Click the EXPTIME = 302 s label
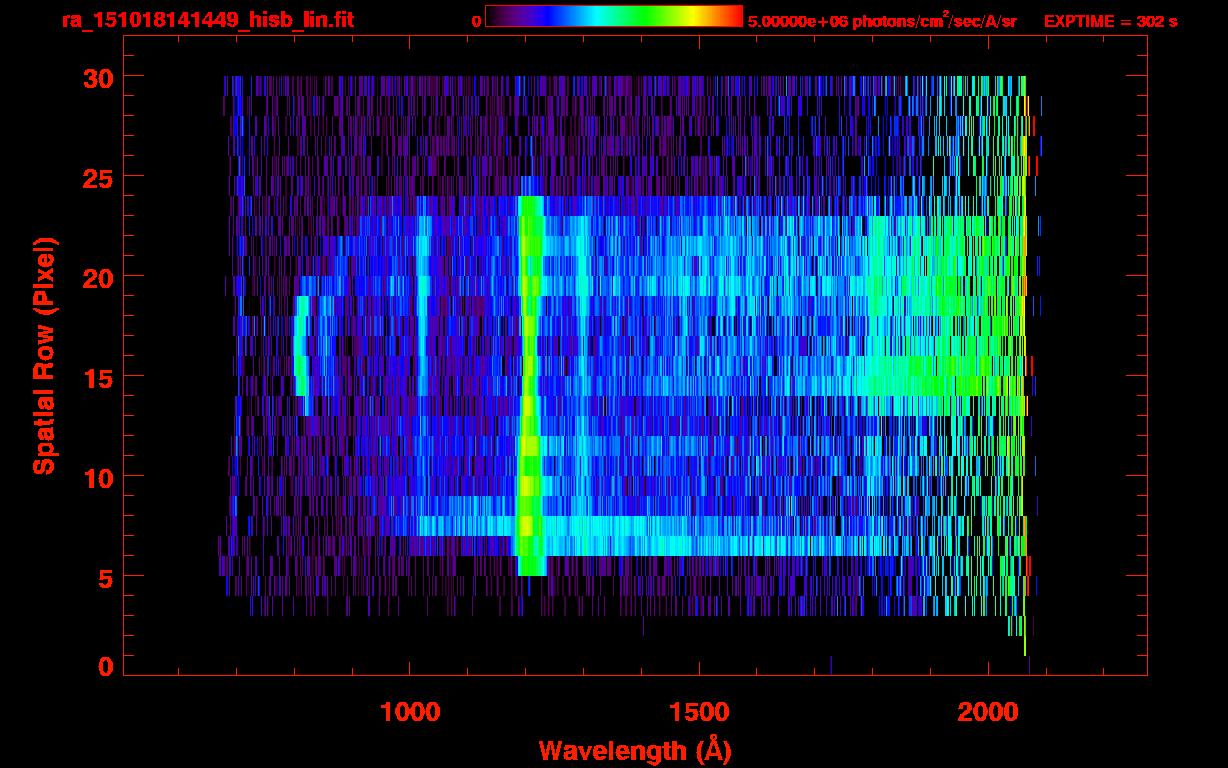The width and height of the screenshot is (1228, 768). (1110, 21)
